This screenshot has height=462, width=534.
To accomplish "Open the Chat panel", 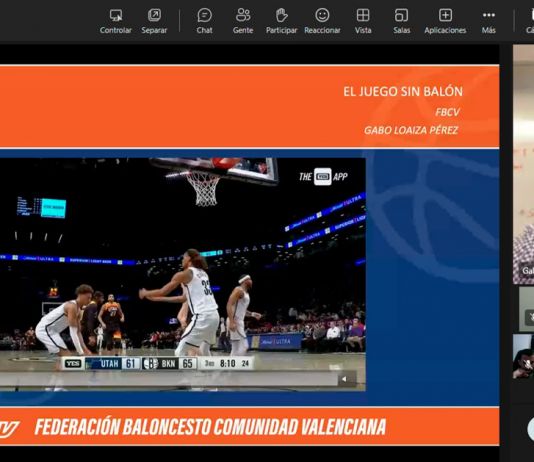I will coord(204,21).
